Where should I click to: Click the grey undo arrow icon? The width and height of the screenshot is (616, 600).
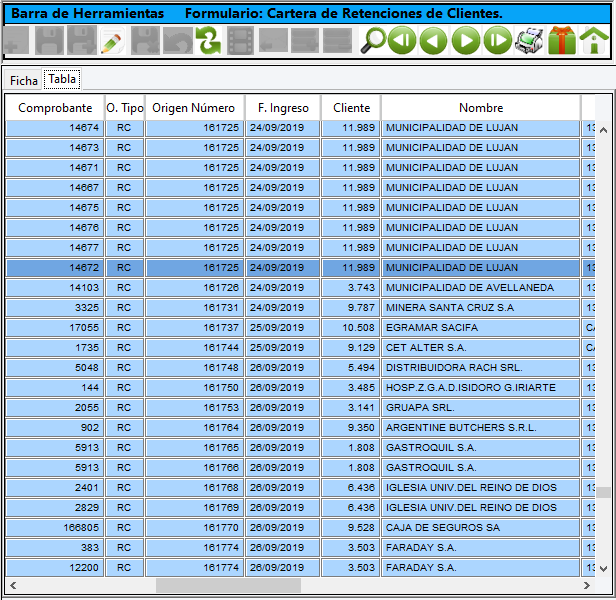point(178,40)
